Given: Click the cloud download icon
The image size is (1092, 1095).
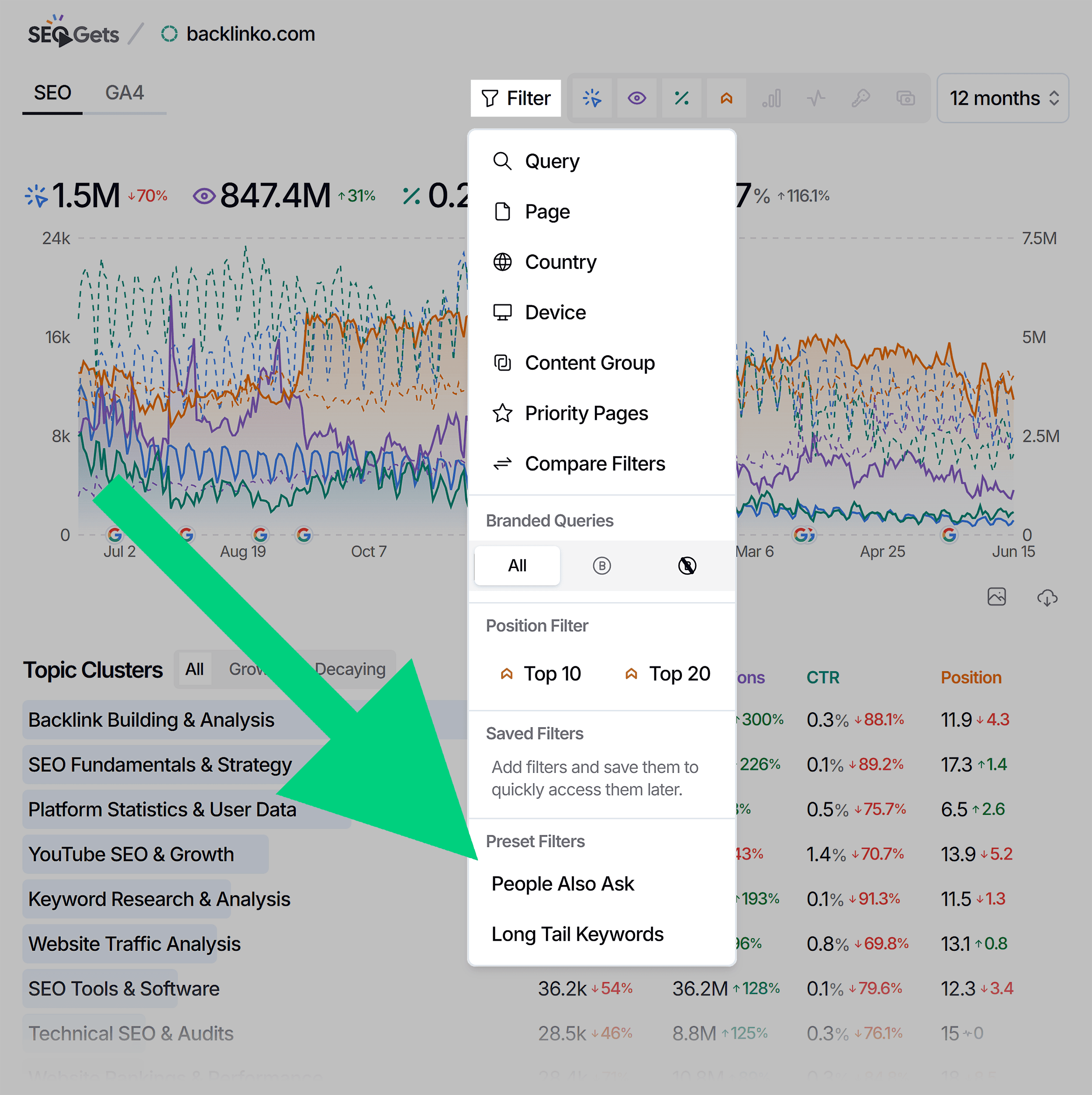Looking at the screenshot, I should [1047, 598].
